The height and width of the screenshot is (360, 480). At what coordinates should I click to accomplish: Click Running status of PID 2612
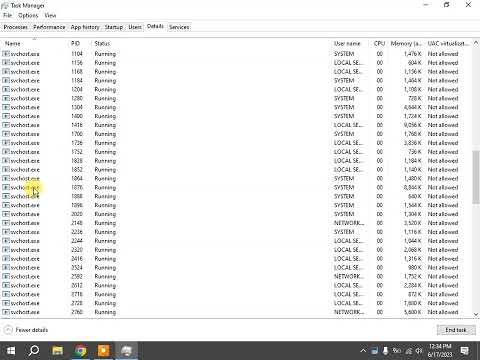pyautogui.click(x=105, y=285)
